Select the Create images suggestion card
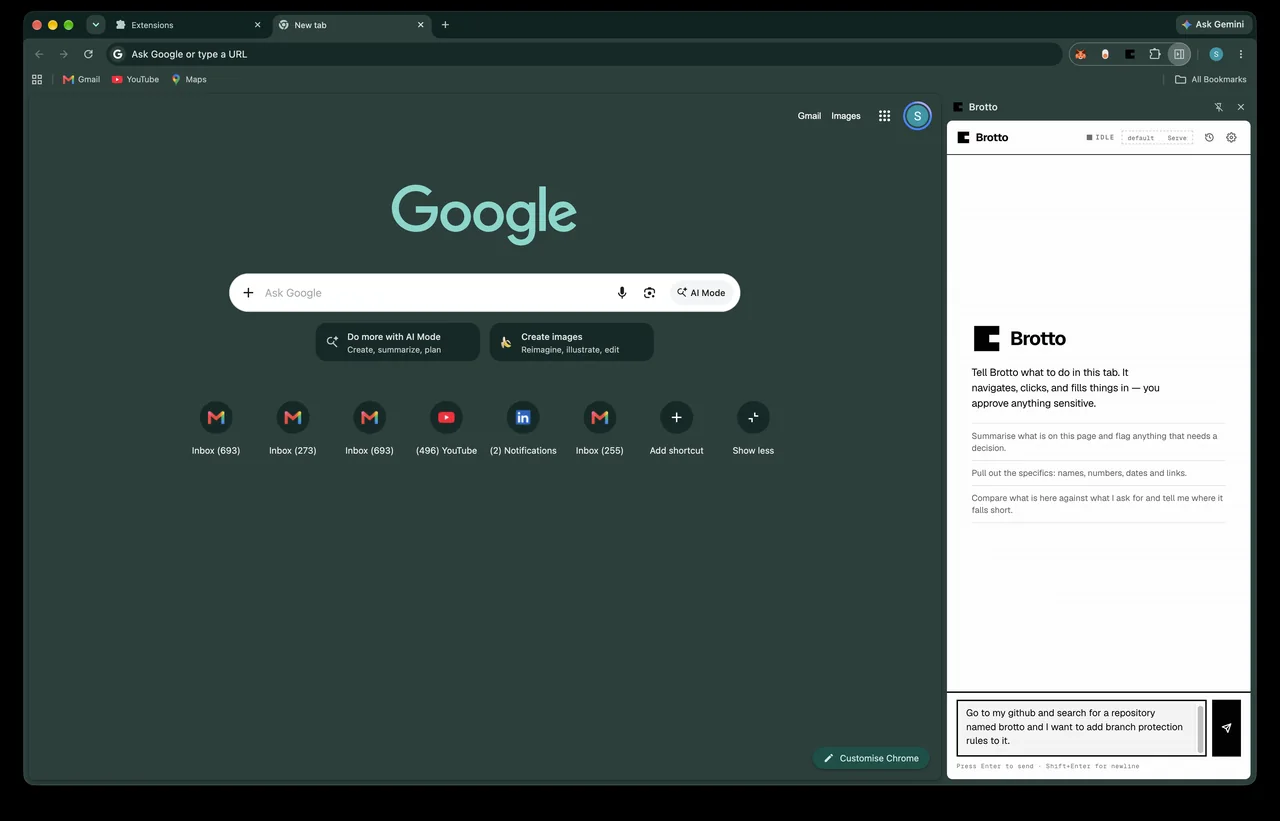Viewport: 1280px width, 821px height. tap(572, 342)
